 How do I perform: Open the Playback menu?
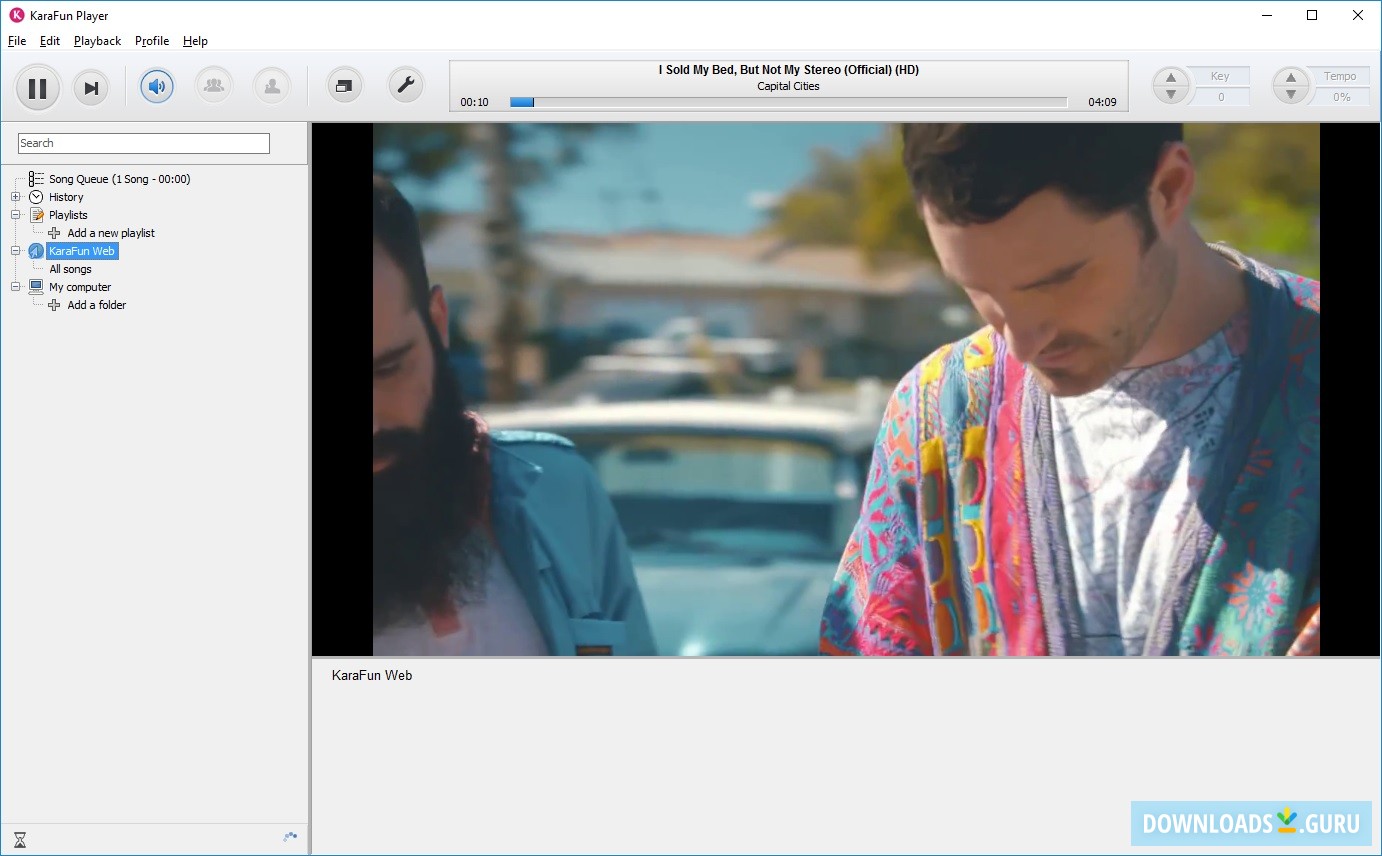pyautogui.click(x=97, y=41)
